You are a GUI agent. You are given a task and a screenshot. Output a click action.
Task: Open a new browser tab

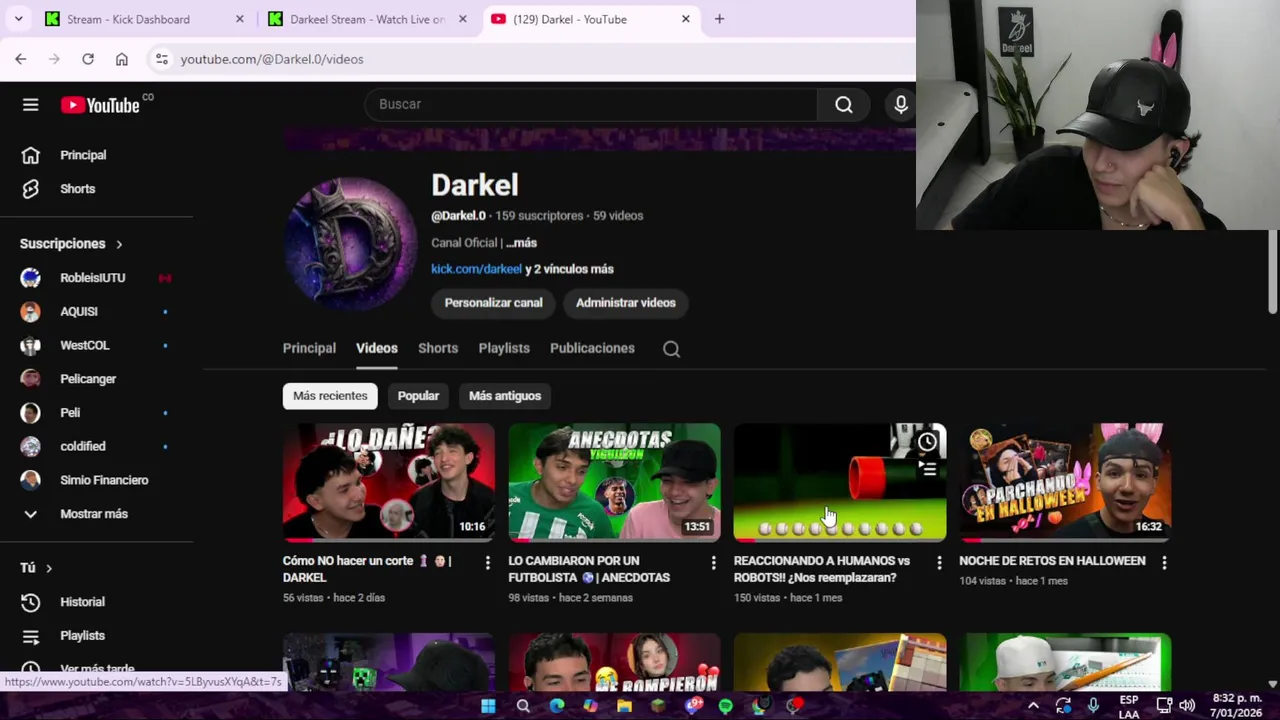click(719, 19)
